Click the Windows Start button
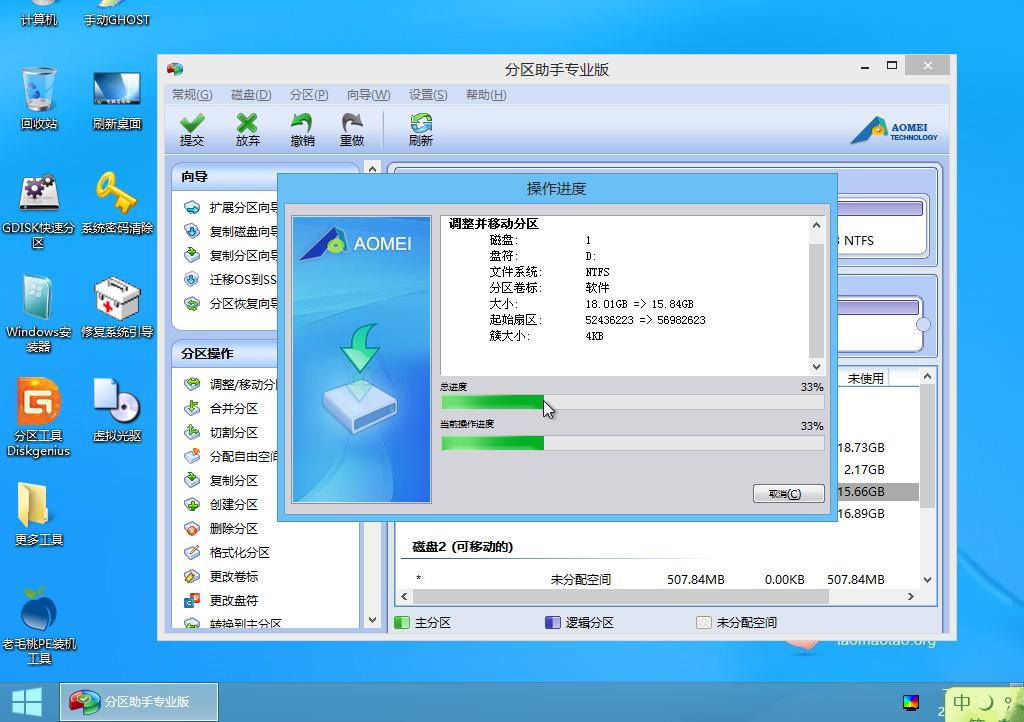This screenshot has height=722, width=1024. (x=27, y=701)
